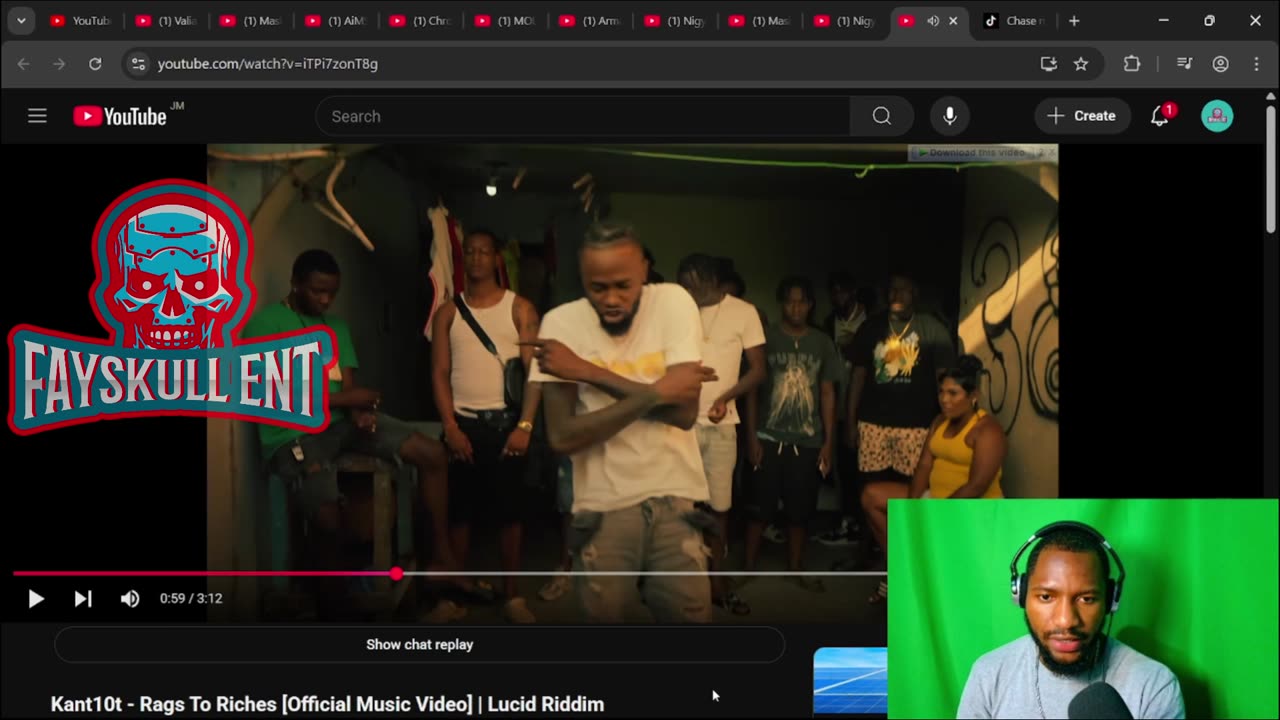Open the notifications bell
1280x720 pixels.
click(x=1160, y=116)
